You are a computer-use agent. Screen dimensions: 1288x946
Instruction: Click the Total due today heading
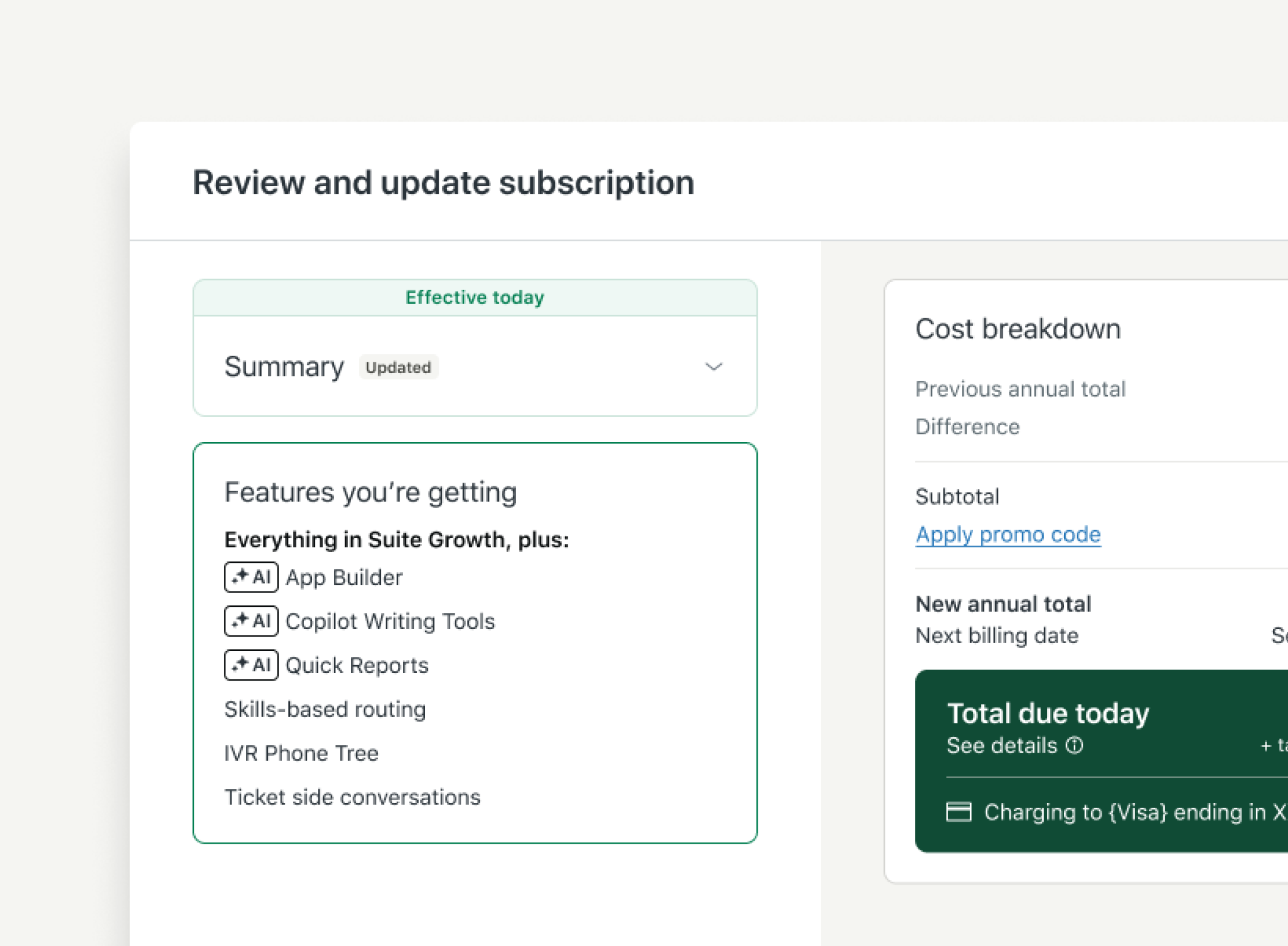(1048, 713)
